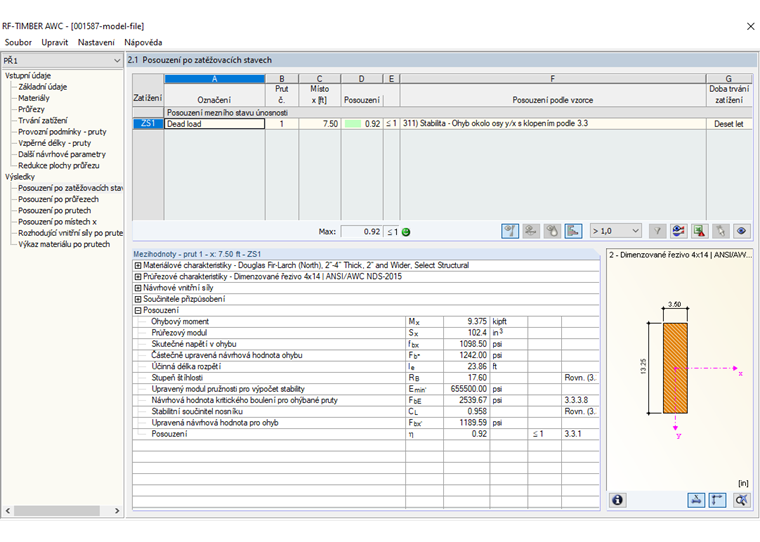Screen dimensions: 760x542
Task: Open the Soubor menu
Action: coord(18,42)
